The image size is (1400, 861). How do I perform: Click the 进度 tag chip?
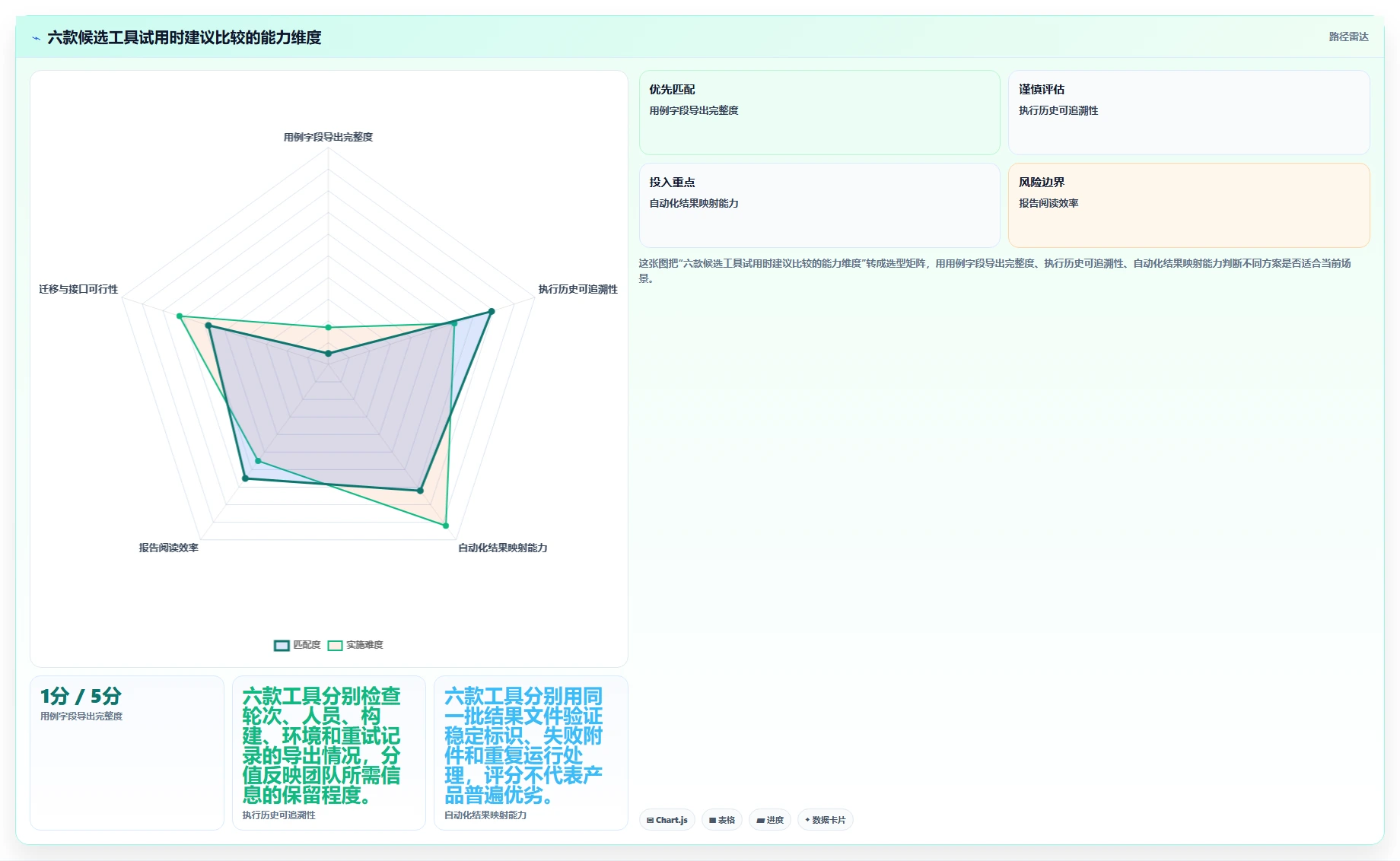770,820
